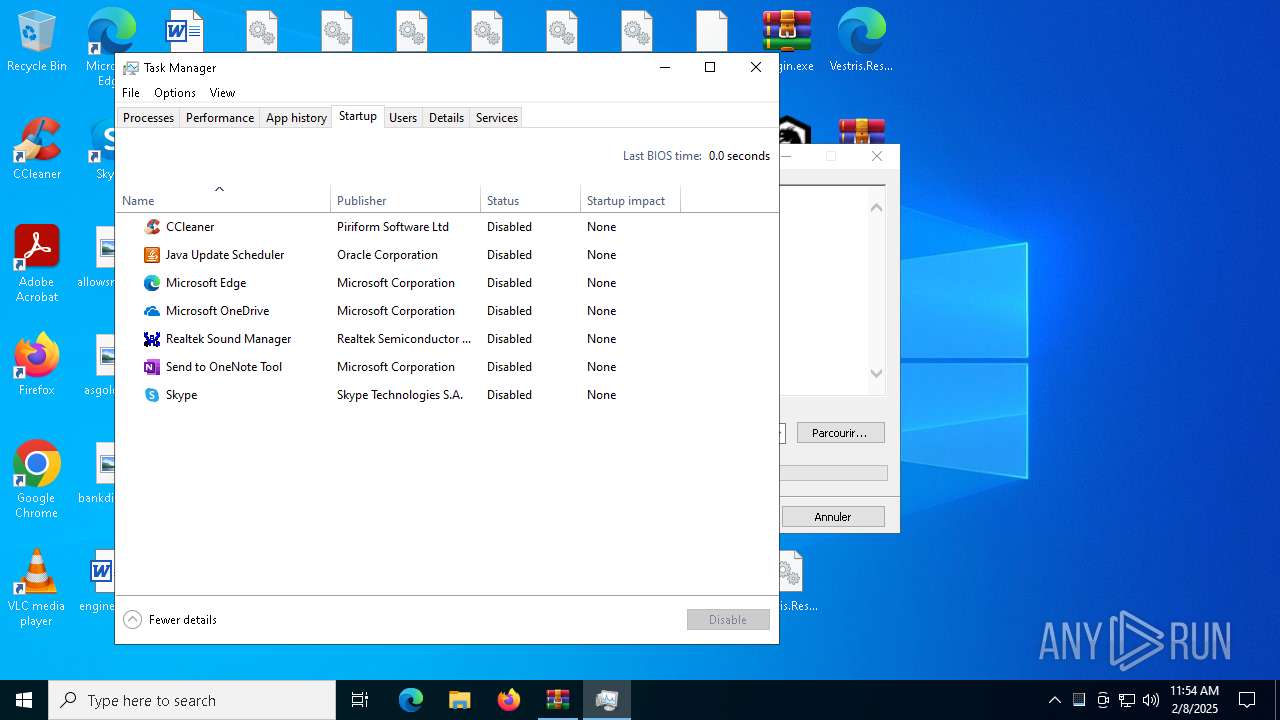Open the Google Chrome desktop shortcut
1280x720 pixels.
point(37,480)
